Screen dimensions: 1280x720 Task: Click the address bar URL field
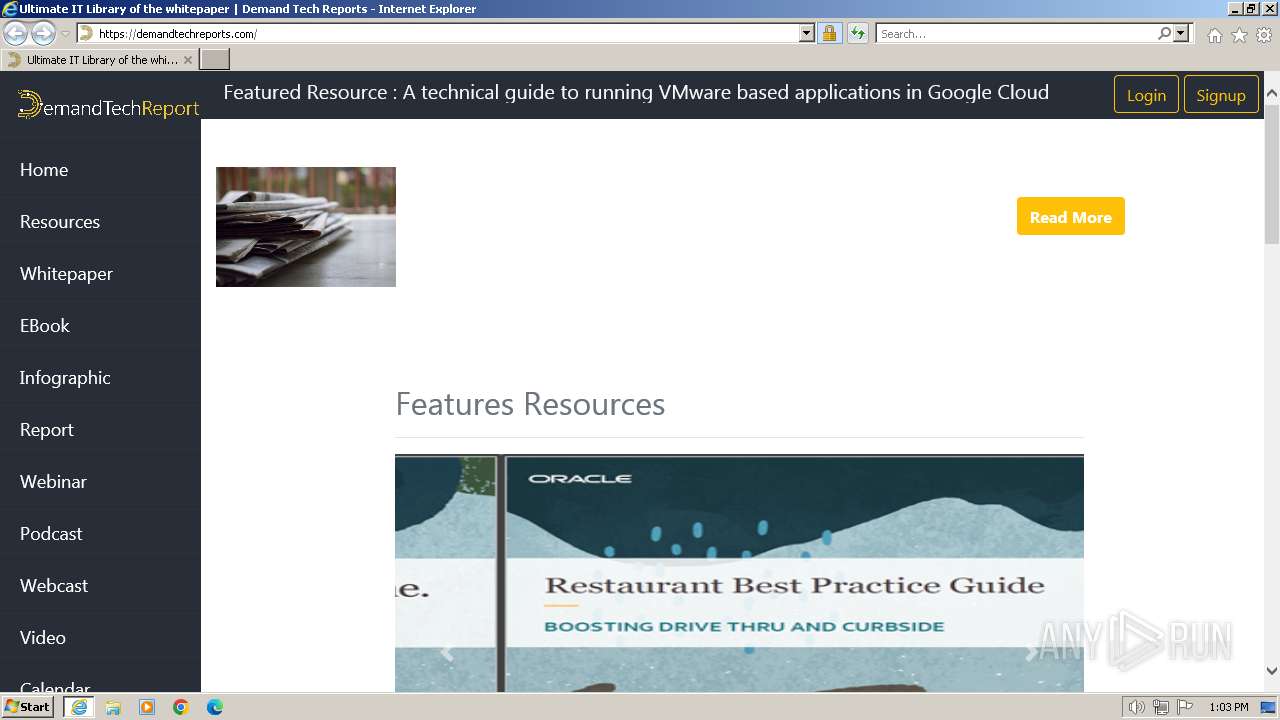438,34
